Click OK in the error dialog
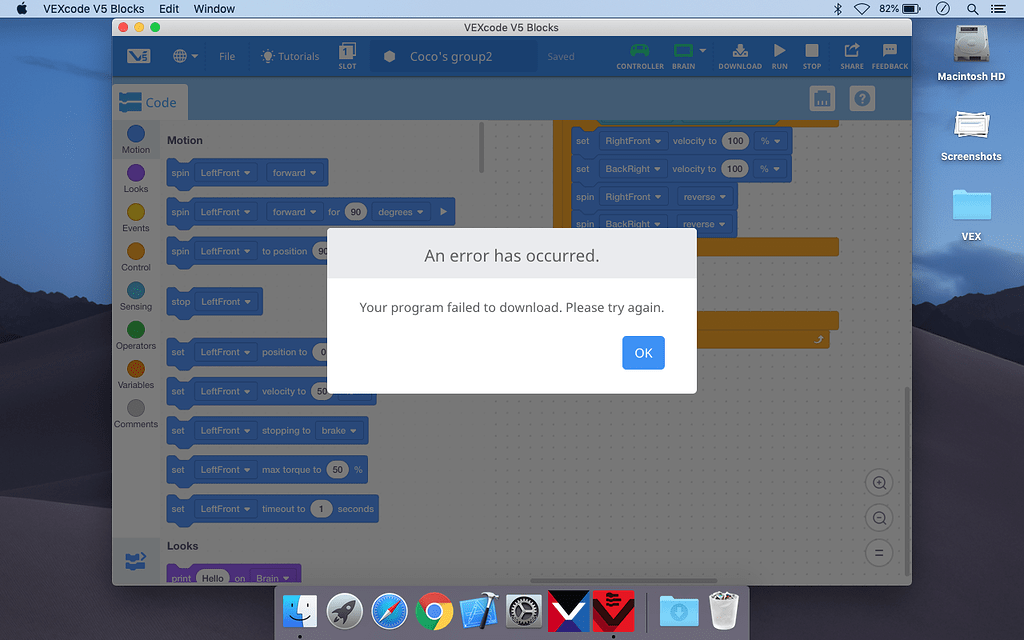The width and height of the screenshot is (1024, 640). tap(643, 353)
